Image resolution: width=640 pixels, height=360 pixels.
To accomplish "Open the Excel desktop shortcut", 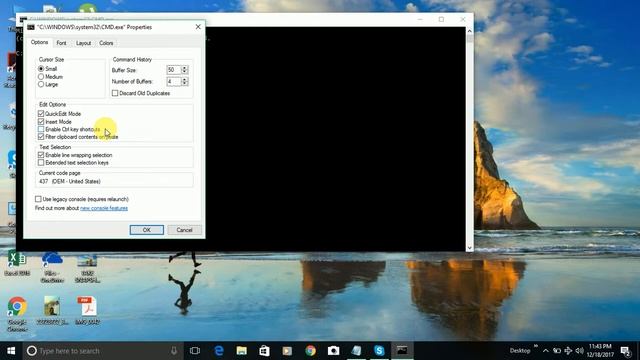I will pyautogui.click(x=17, y=264).
